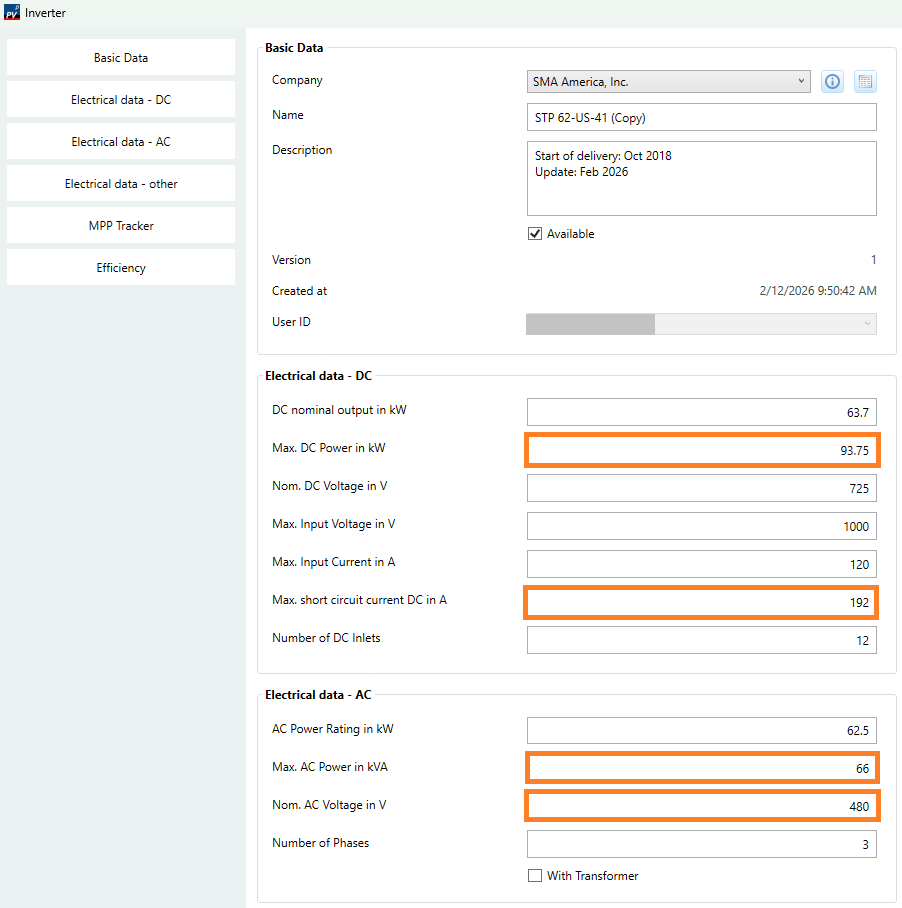Select the Max. Input Voltage field
This screenshot has width=902, height=908.
tap(701, 526)
